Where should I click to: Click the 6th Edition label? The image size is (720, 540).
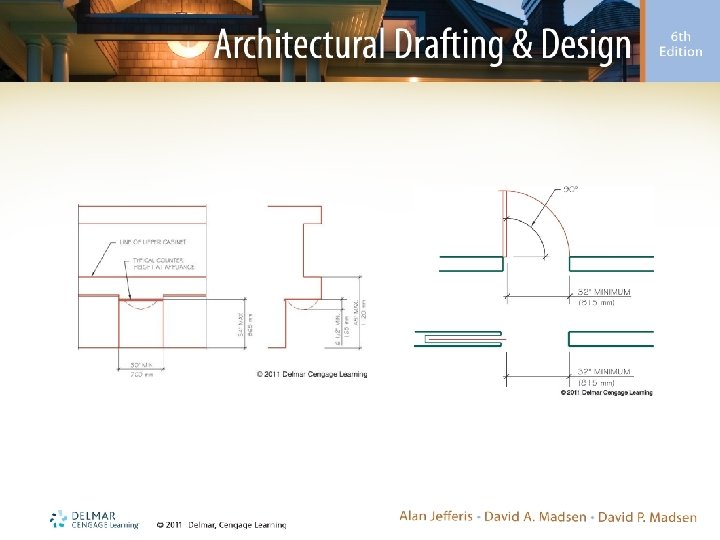coord(681,44)
